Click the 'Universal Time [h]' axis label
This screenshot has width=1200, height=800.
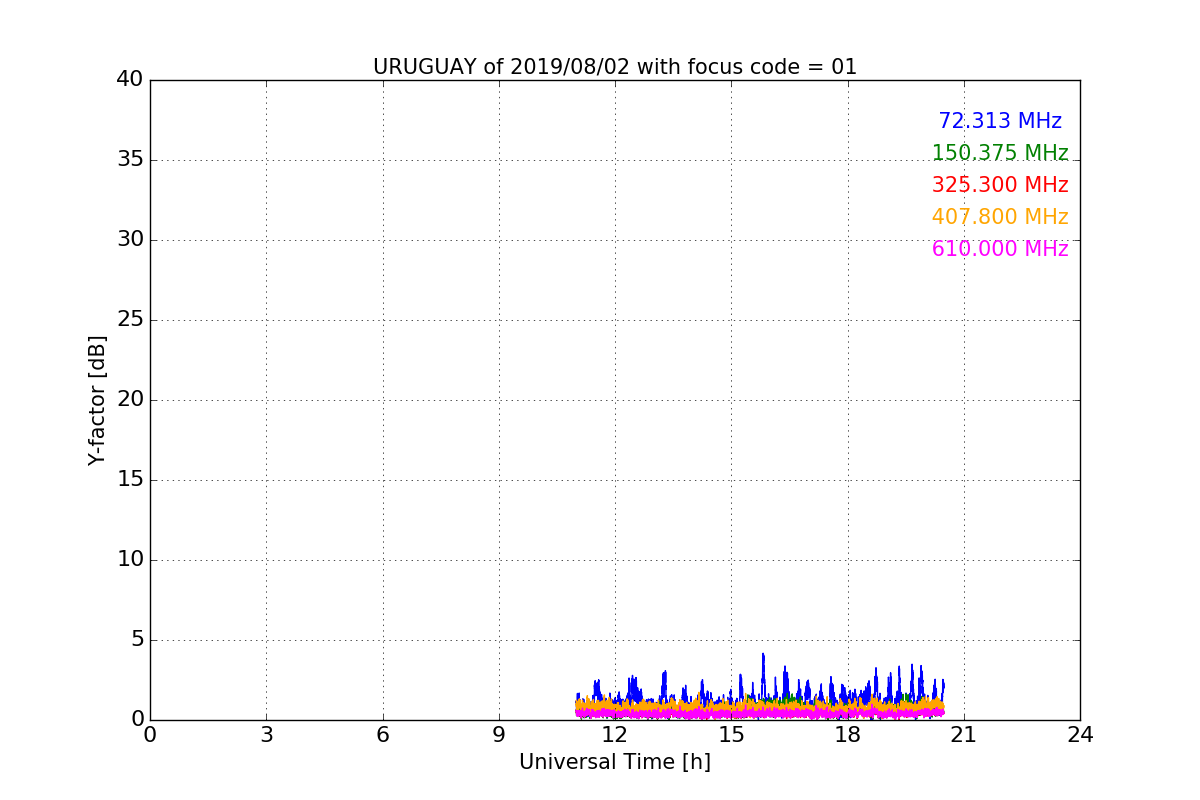[x=615, y=762]
